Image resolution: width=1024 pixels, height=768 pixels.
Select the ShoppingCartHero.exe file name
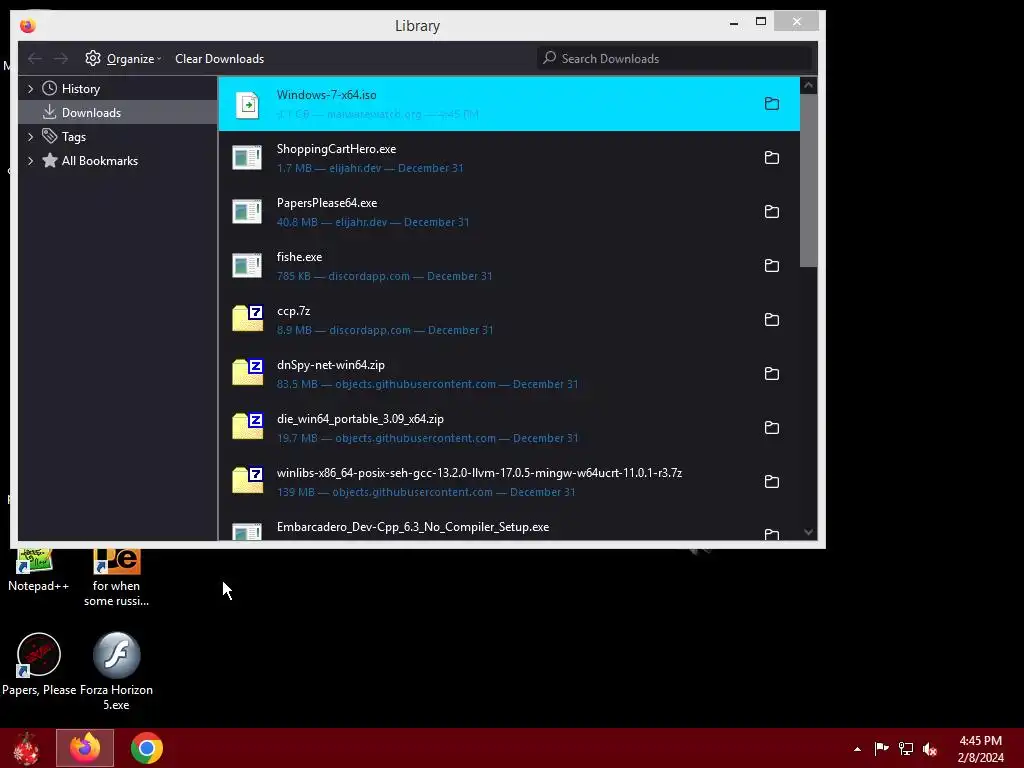(336, 149)
